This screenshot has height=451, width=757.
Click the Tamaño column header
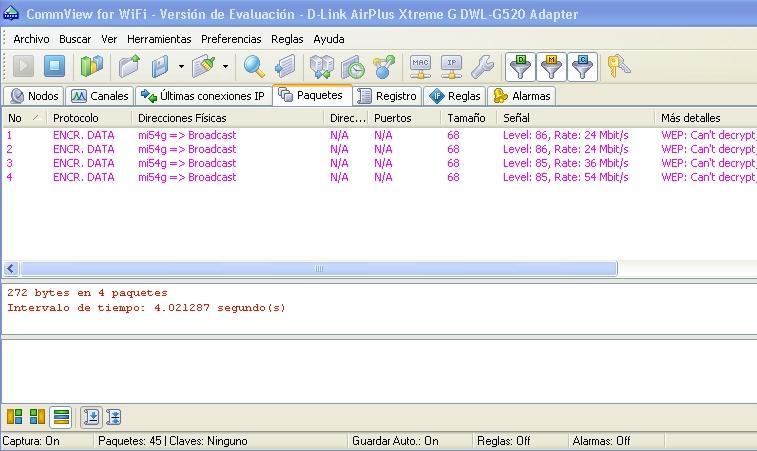466,118
